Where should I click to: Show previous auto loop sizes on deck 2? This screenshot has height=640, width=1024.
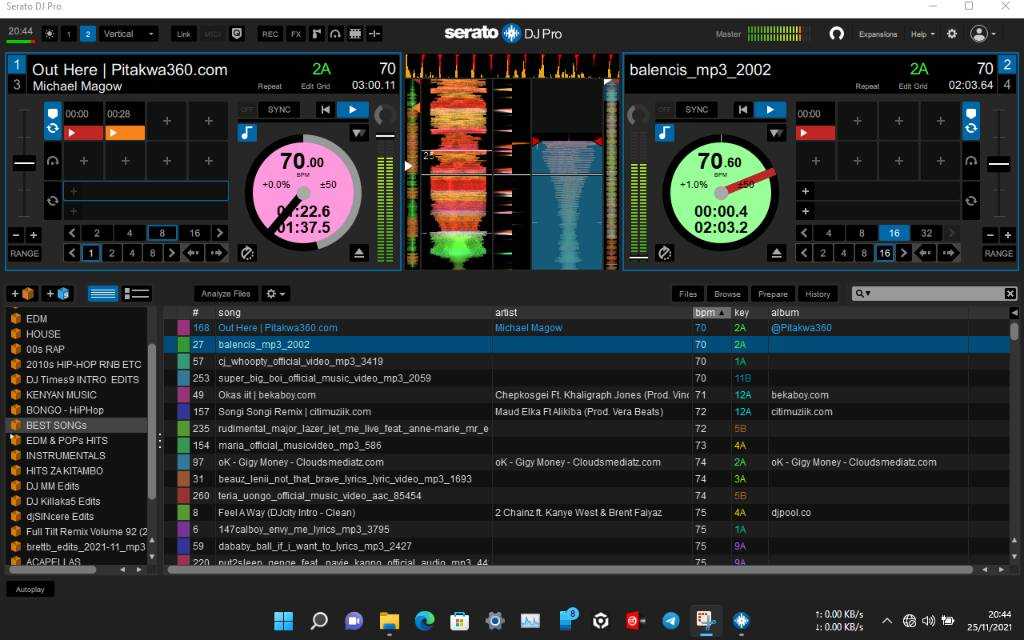[805, 232]
